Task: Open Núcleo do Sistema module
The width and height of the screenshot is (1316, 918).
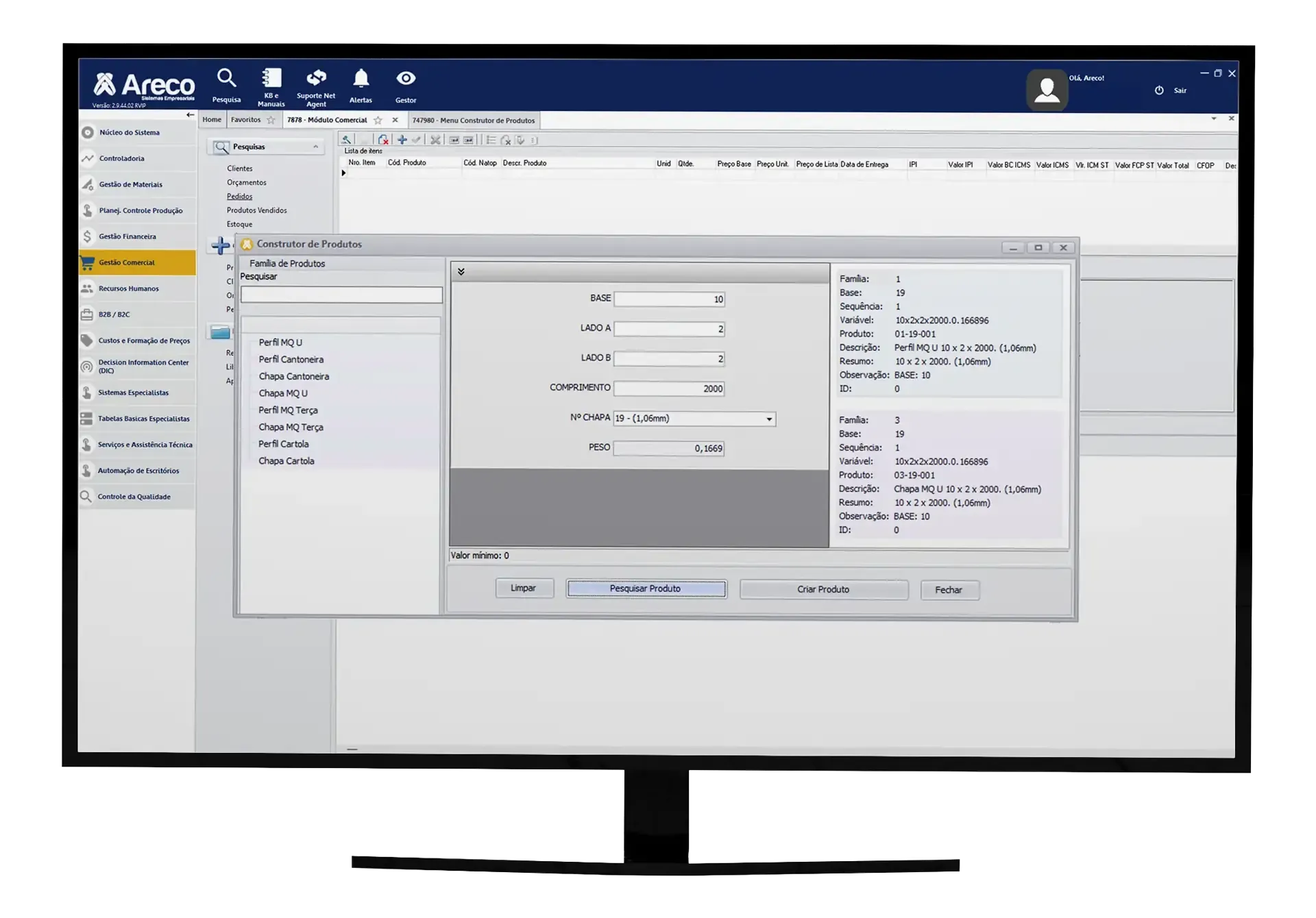Action: click(x=137, y=132)
